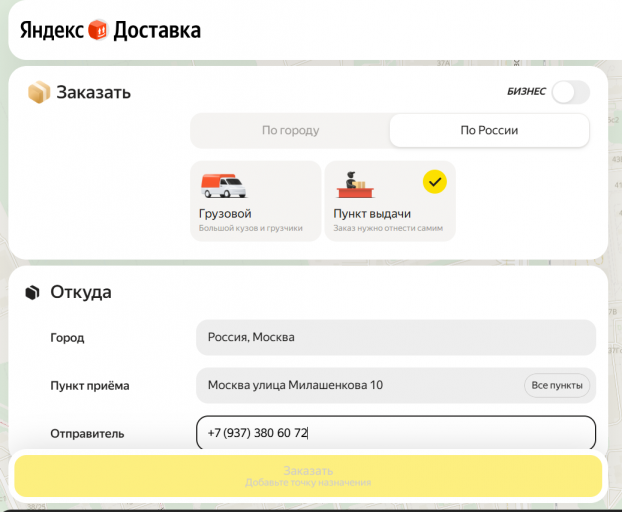Click the Яндекс Доставка logo
The height and width of the screenshot is (512, 622).
tap(110, 31)
